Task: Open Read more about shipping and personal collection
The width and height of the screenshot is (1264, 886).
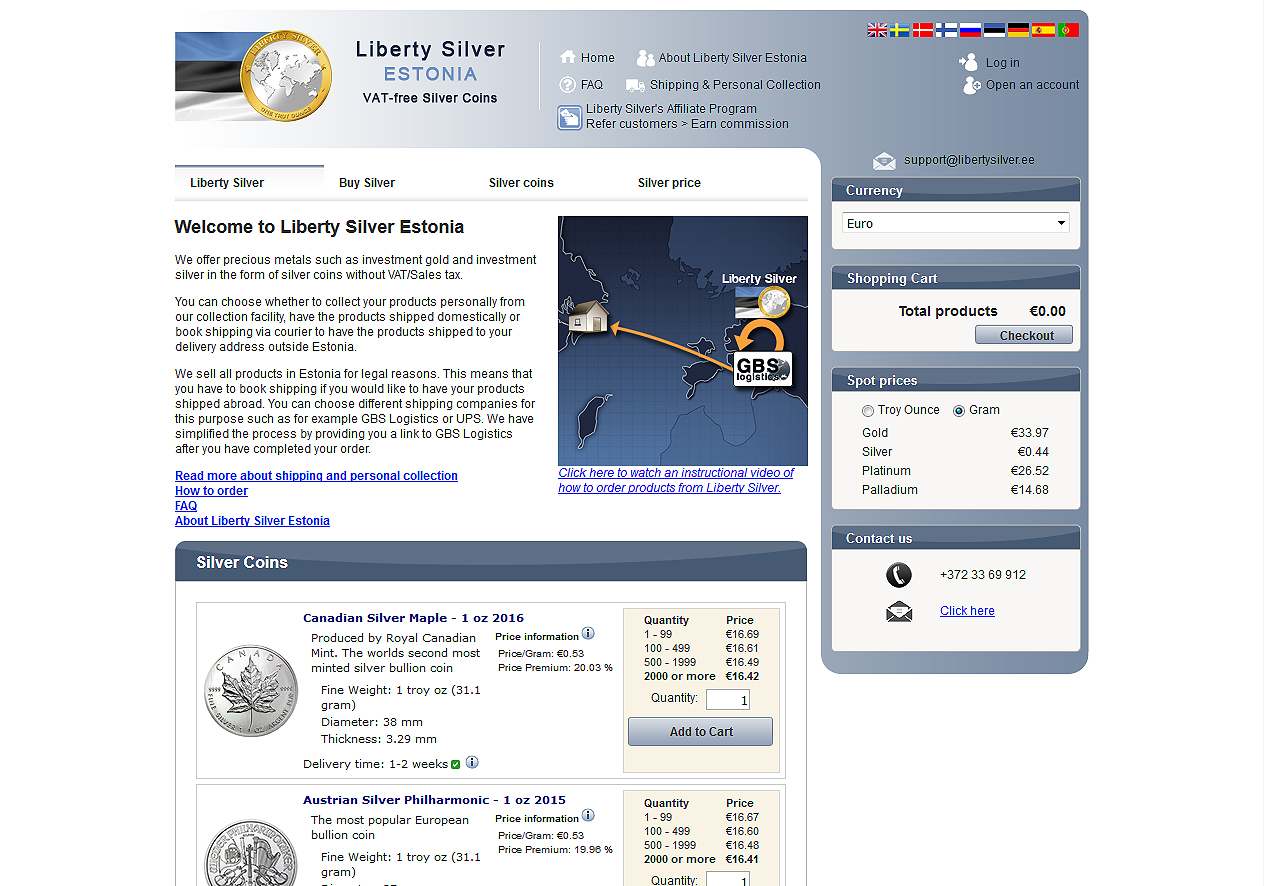Action: pos(316,476)
